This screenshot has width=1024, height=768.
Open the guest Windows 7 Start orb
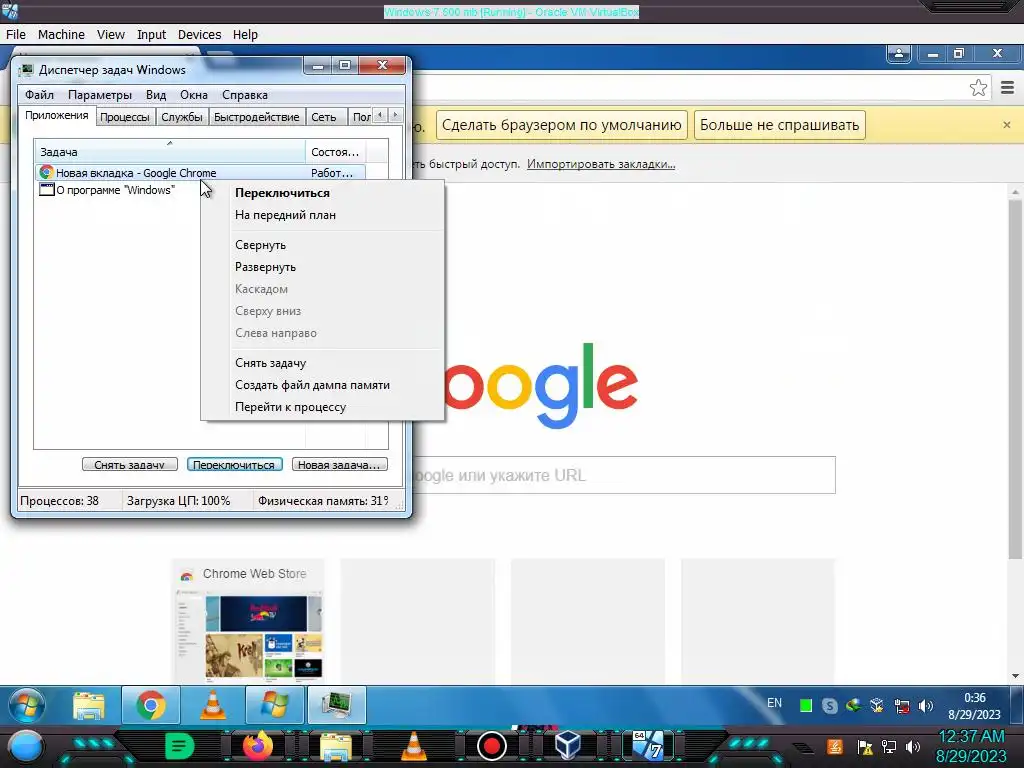point(26,705)
